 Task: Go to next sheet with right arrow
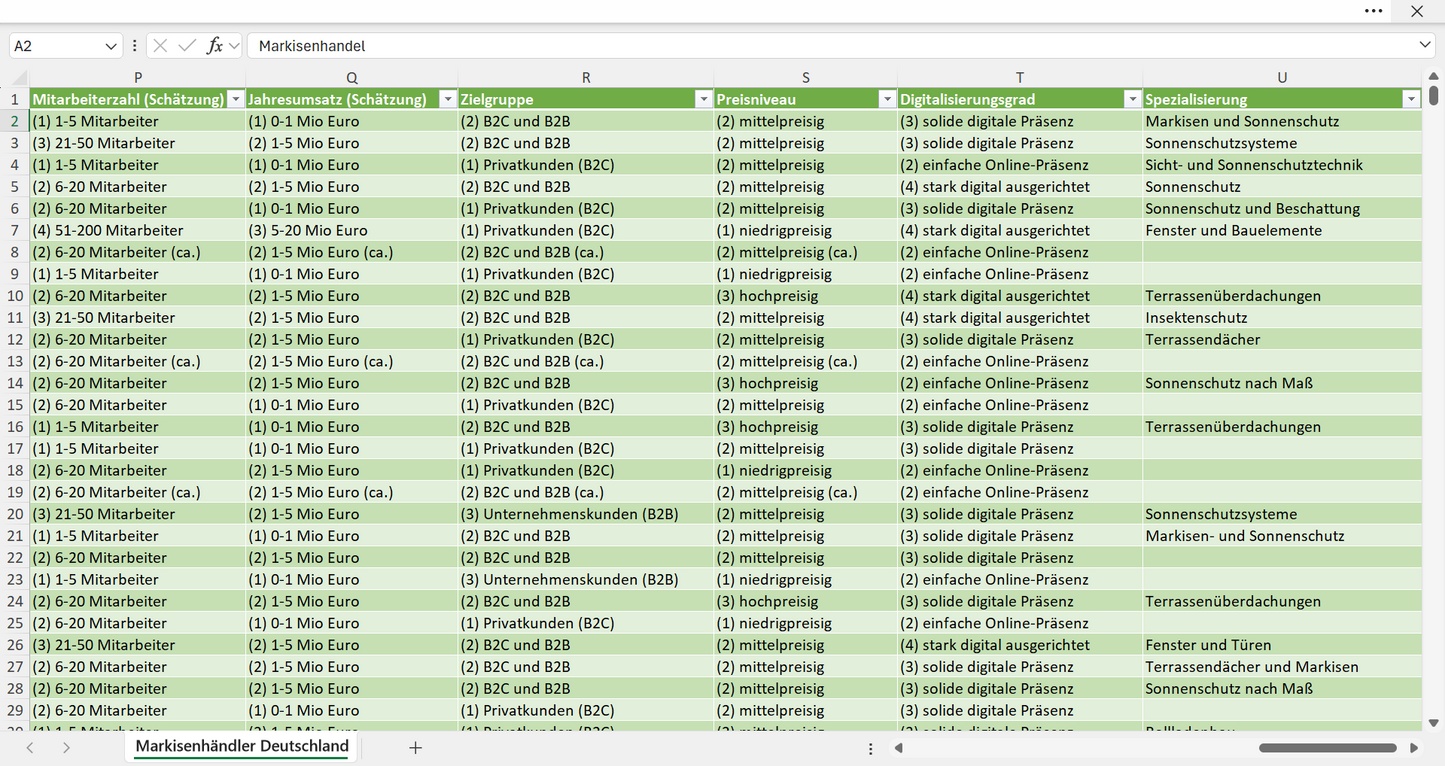tap(66, 747)
